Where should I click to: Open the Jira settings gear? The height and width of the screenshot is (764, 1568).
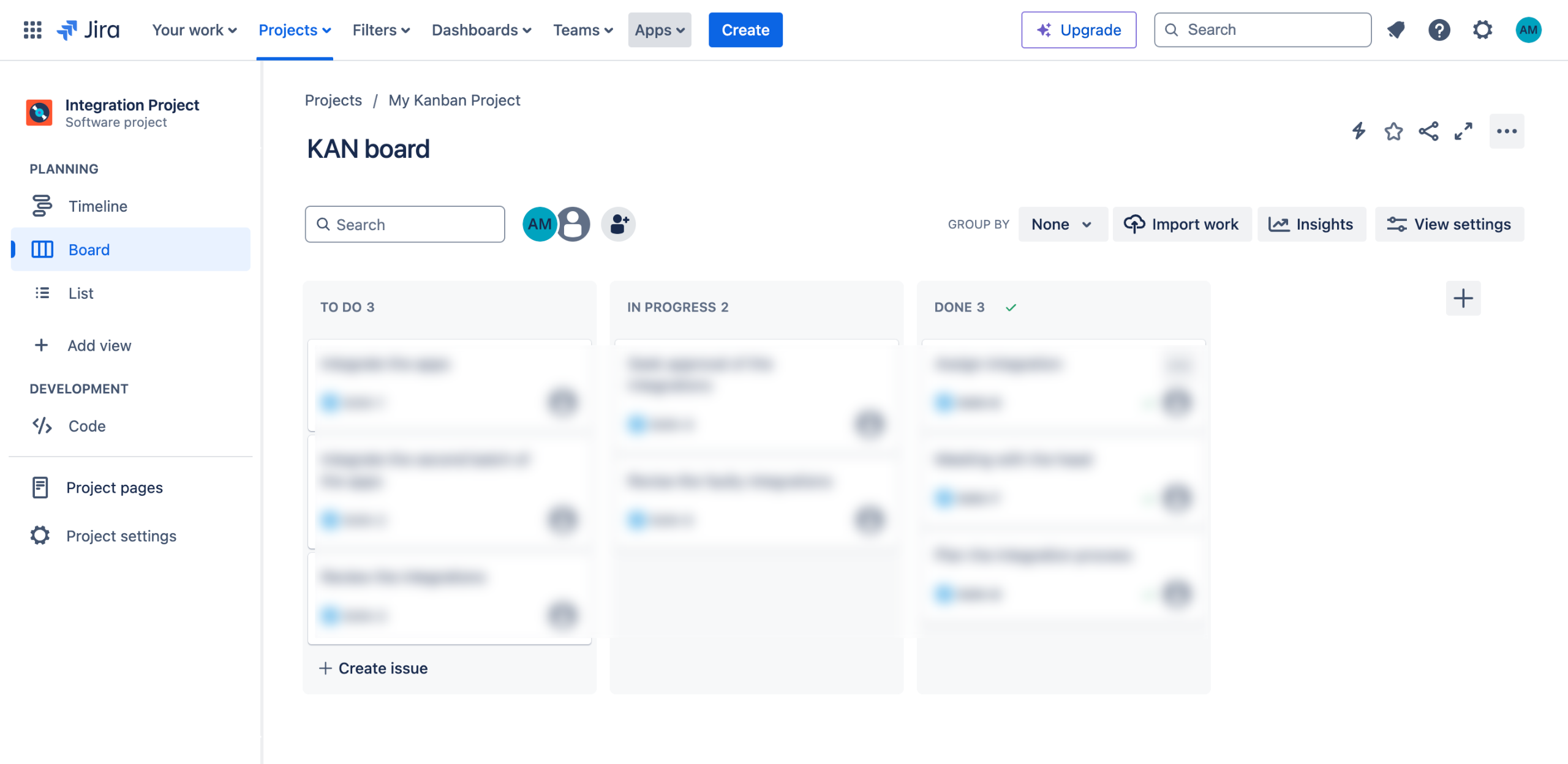tap(1482, 30)
